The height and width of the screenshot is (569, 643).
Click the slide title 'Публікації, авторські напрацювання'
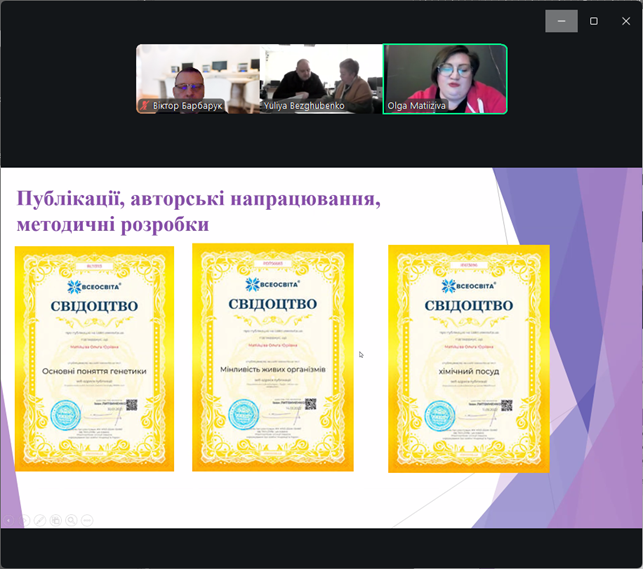click(x=198, y=199)
